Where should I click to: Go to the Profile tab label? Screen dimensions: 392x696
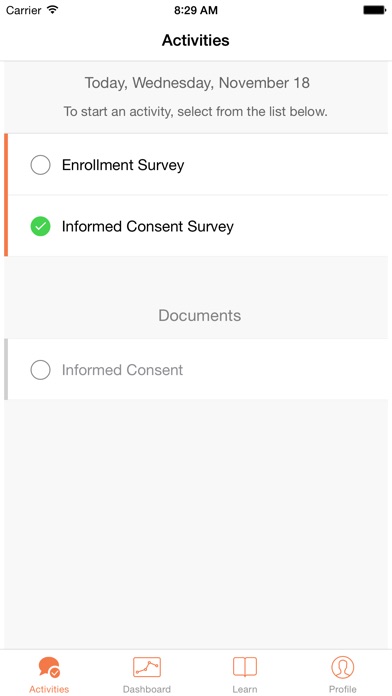coord(343,689)
